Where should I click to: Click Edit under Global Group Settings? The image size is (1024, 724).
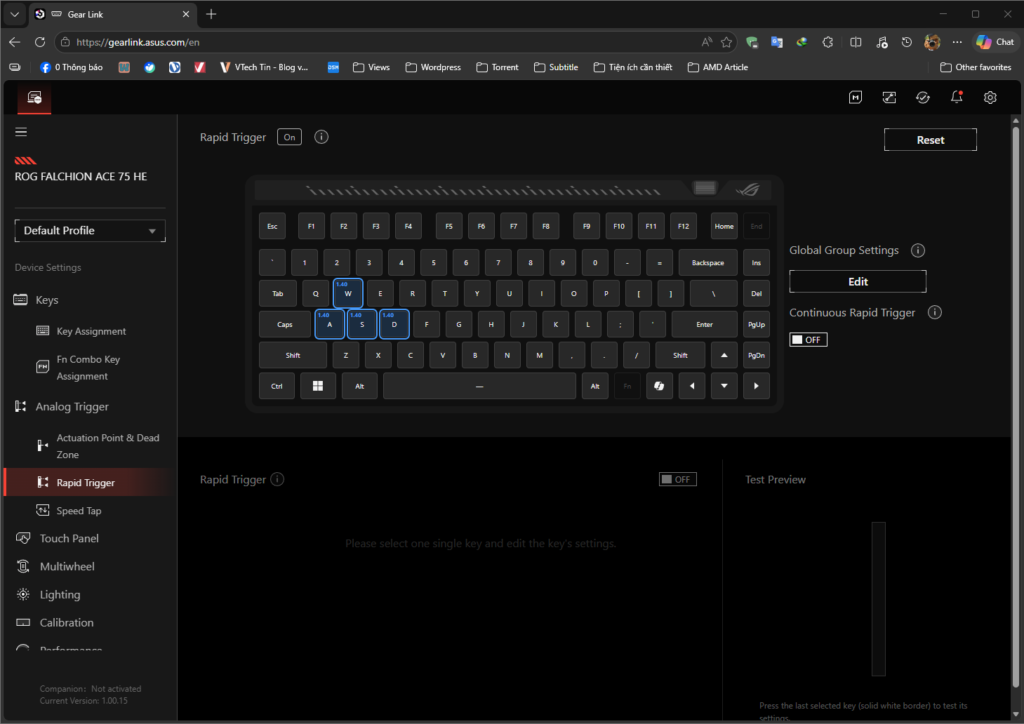click(x=857, y=282)
